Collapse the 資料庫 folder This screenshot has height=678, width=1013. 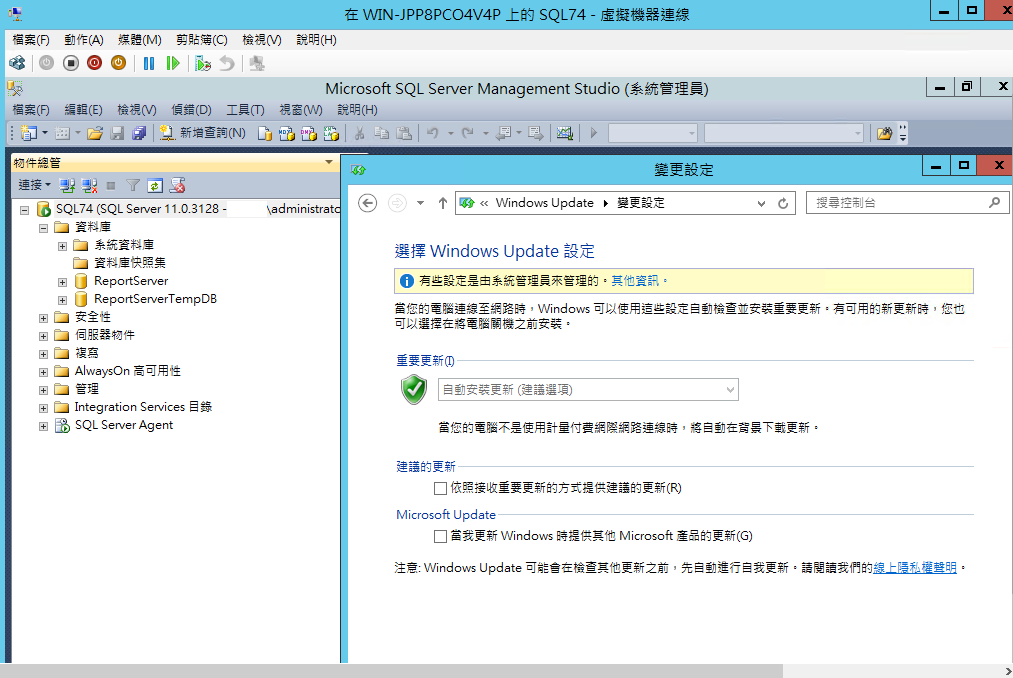coord(43,228)
